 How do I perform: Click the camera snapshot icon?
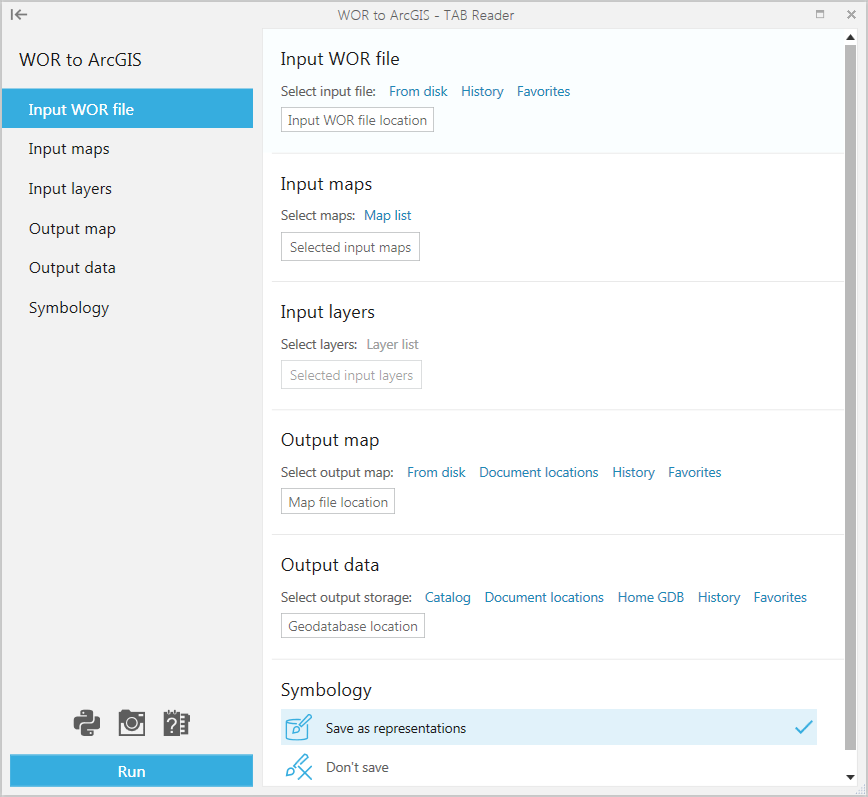(132, 723)
